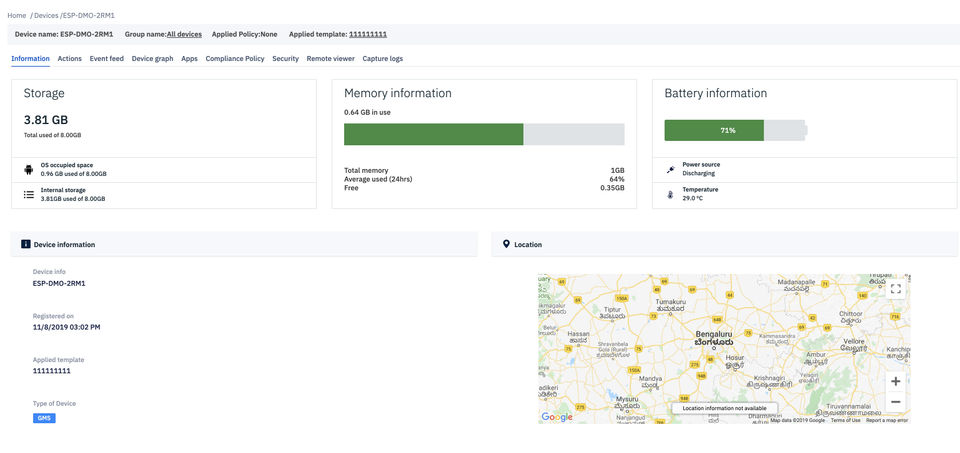The width and height of the screenshot is (960, 453).
Task: Go to Home breadcrumb
Action: [x=16, y=15]
